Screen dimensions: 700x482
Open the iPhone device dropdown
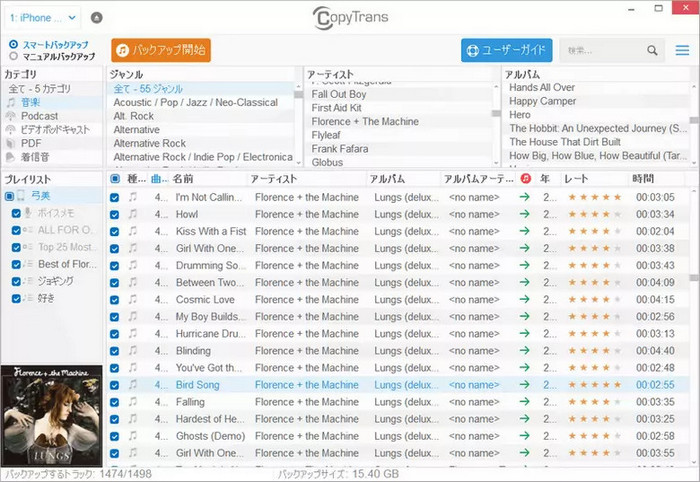click(x=43, y=18)
